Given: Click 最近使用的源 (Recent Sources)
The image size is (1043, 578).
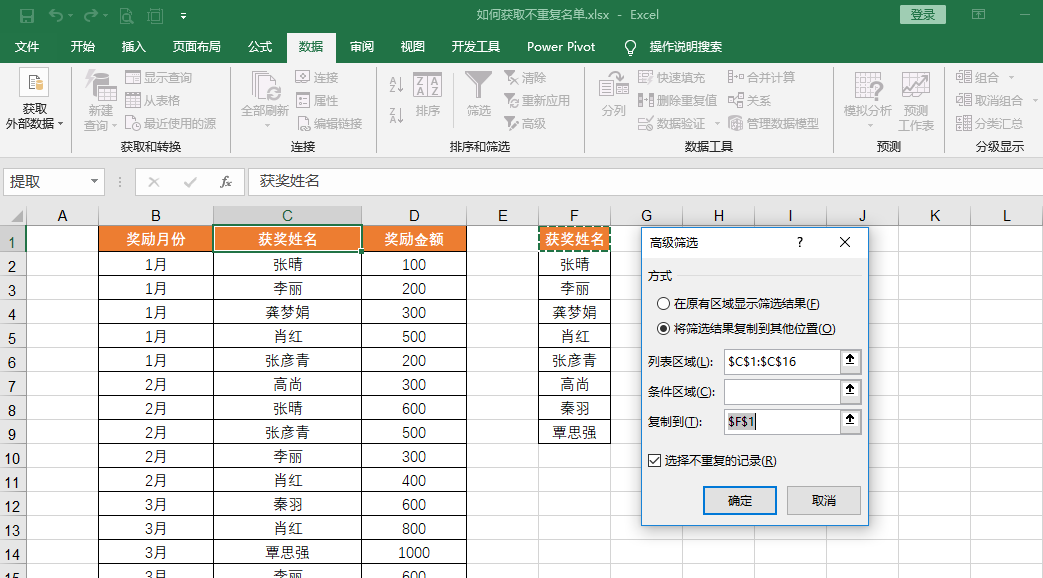Looking at the screenshot, I should [171, 124].
